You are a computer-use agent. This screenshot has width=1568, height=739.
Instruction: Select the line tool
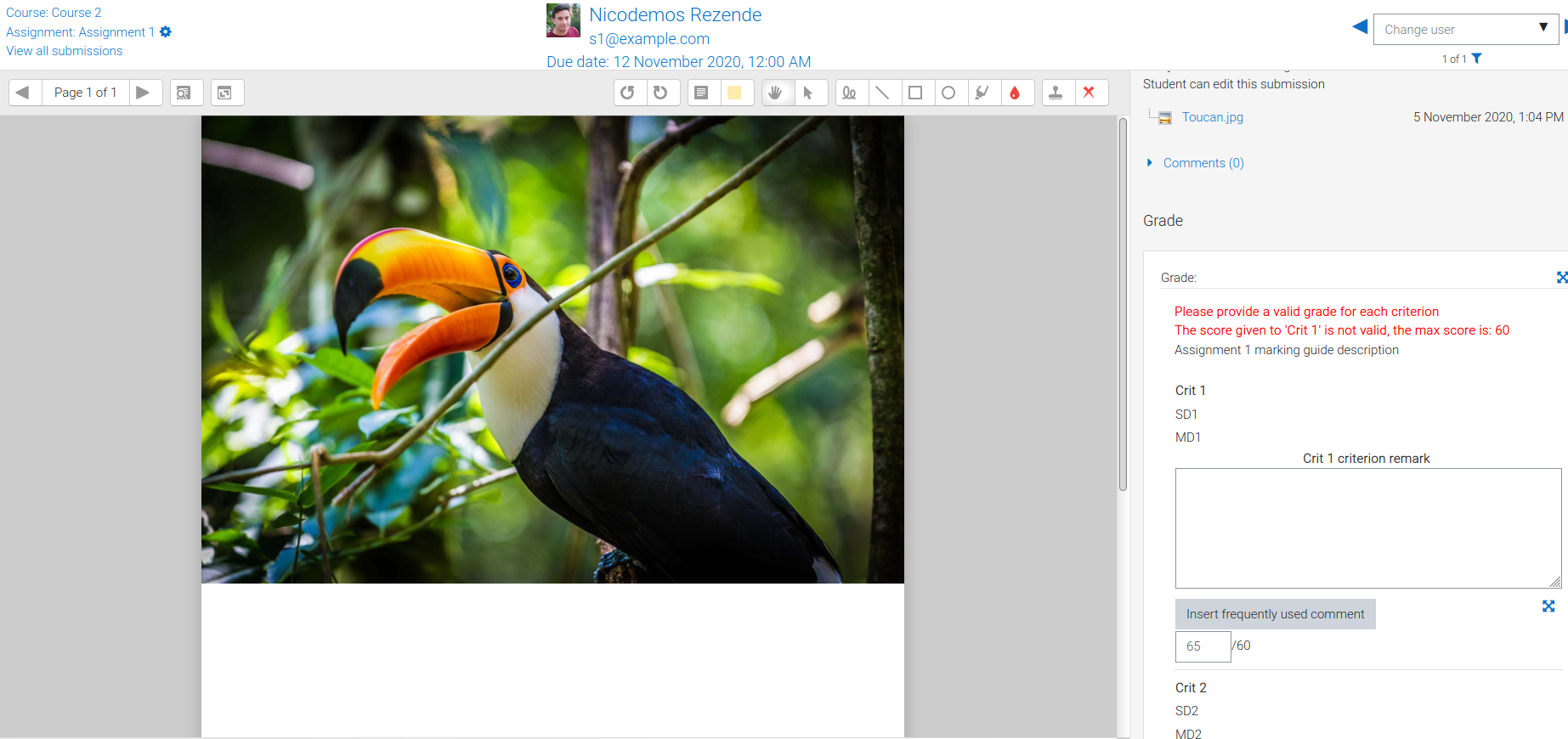point(885,93)
